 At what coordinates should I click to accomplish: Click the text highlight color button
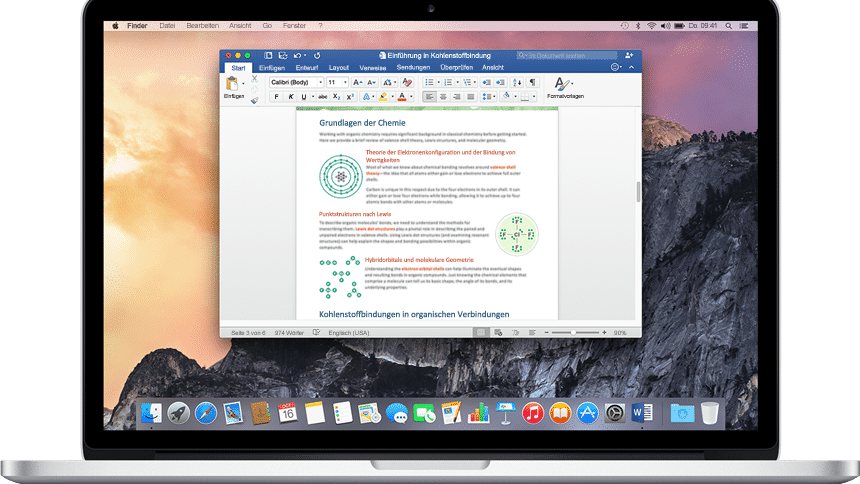[x=383, y=97]
